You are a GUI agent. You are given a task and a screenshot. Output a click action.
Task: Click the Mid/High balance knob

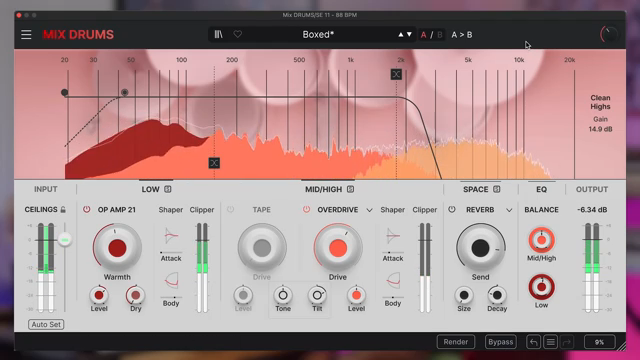pos(541,240)
